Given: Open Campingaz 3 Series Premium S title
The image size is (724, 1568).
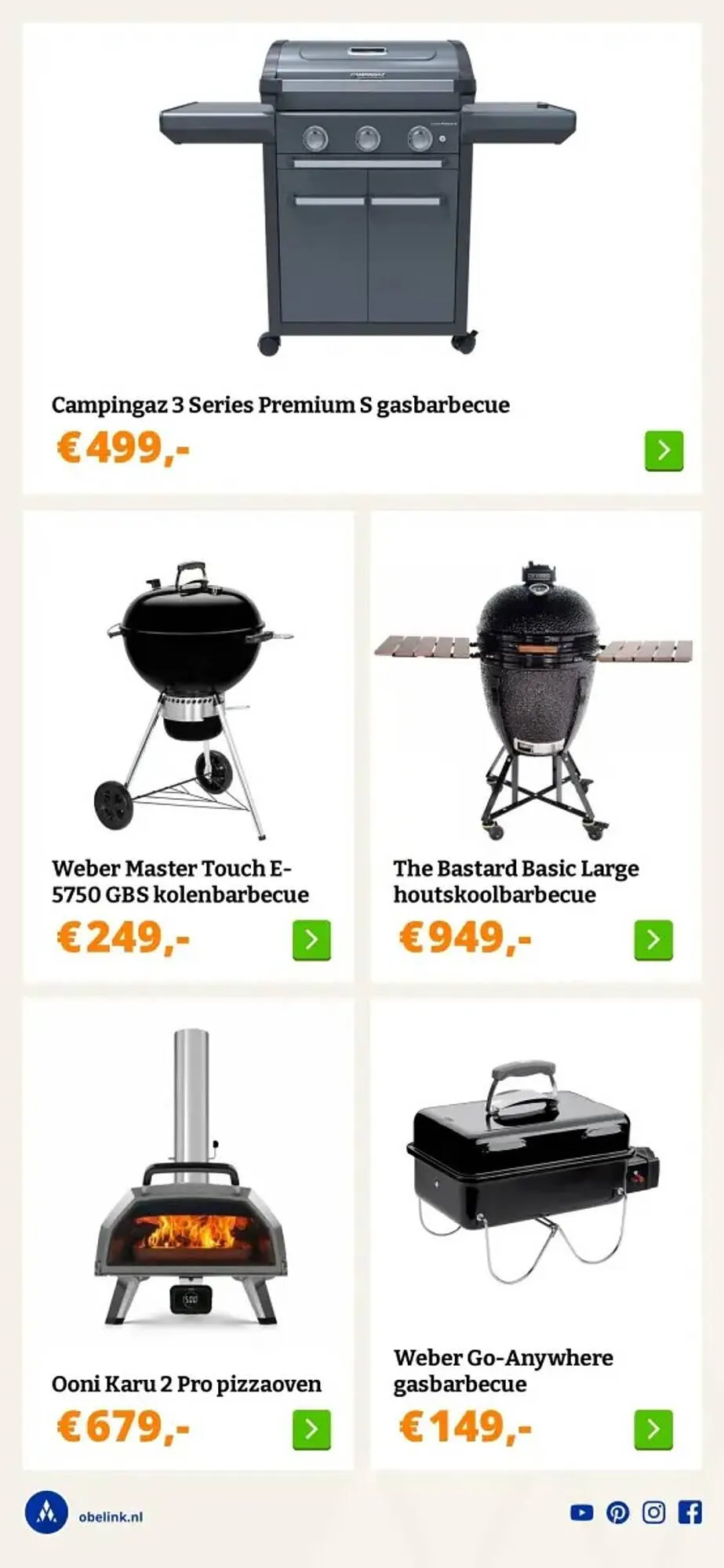Looking at the screenshot, I should coord(280,405).
